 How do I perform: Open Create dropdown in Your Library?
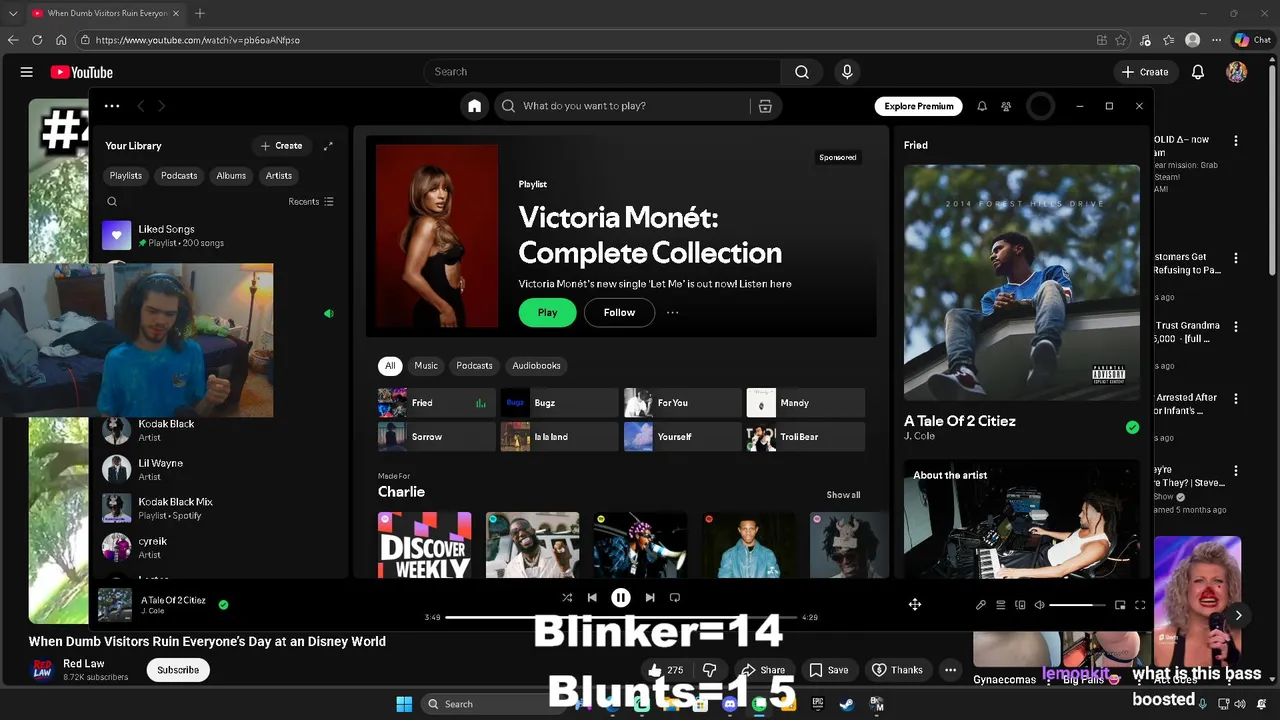281,146
